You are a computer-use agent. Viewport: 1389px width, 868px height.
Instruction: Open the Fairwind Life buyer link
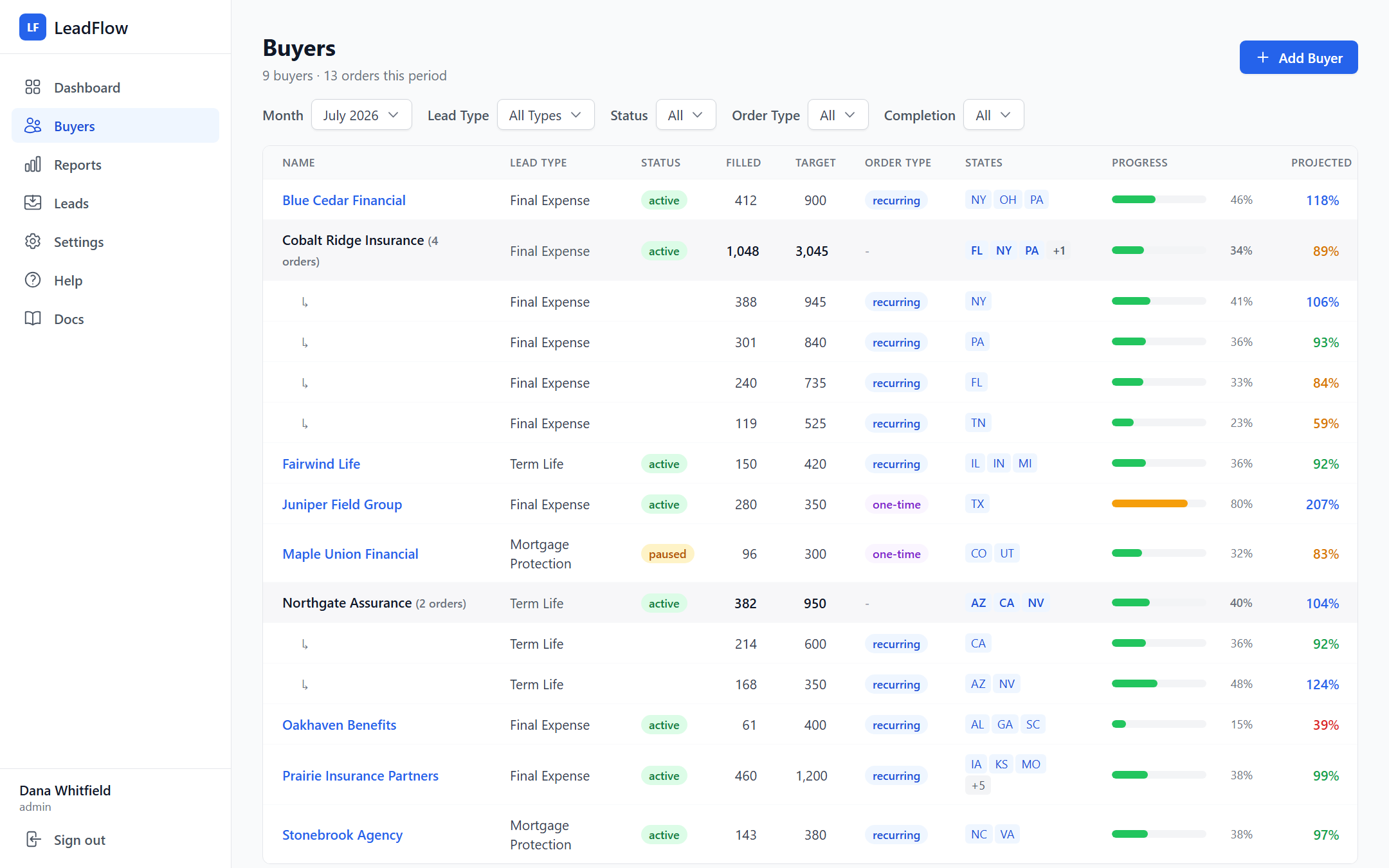tap(321, 464)
